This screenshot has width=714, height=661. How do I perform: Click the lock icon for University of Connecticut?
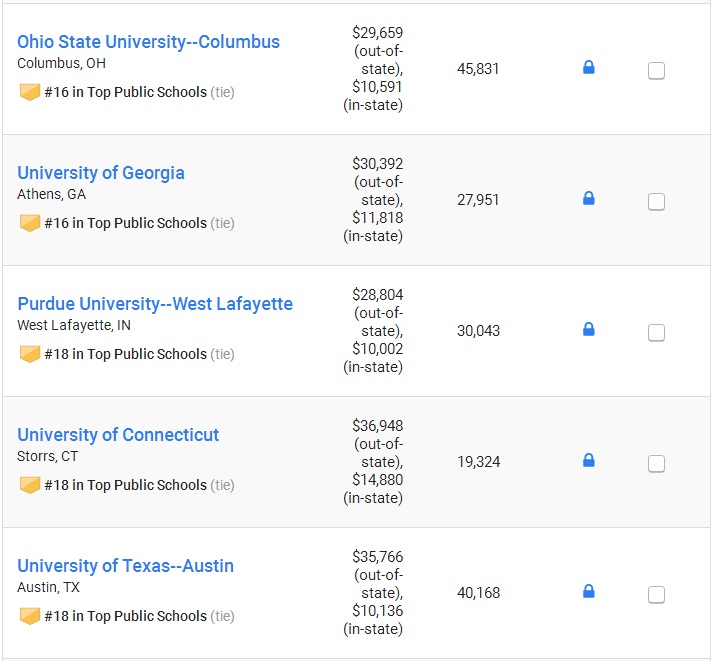pos(588,460)
